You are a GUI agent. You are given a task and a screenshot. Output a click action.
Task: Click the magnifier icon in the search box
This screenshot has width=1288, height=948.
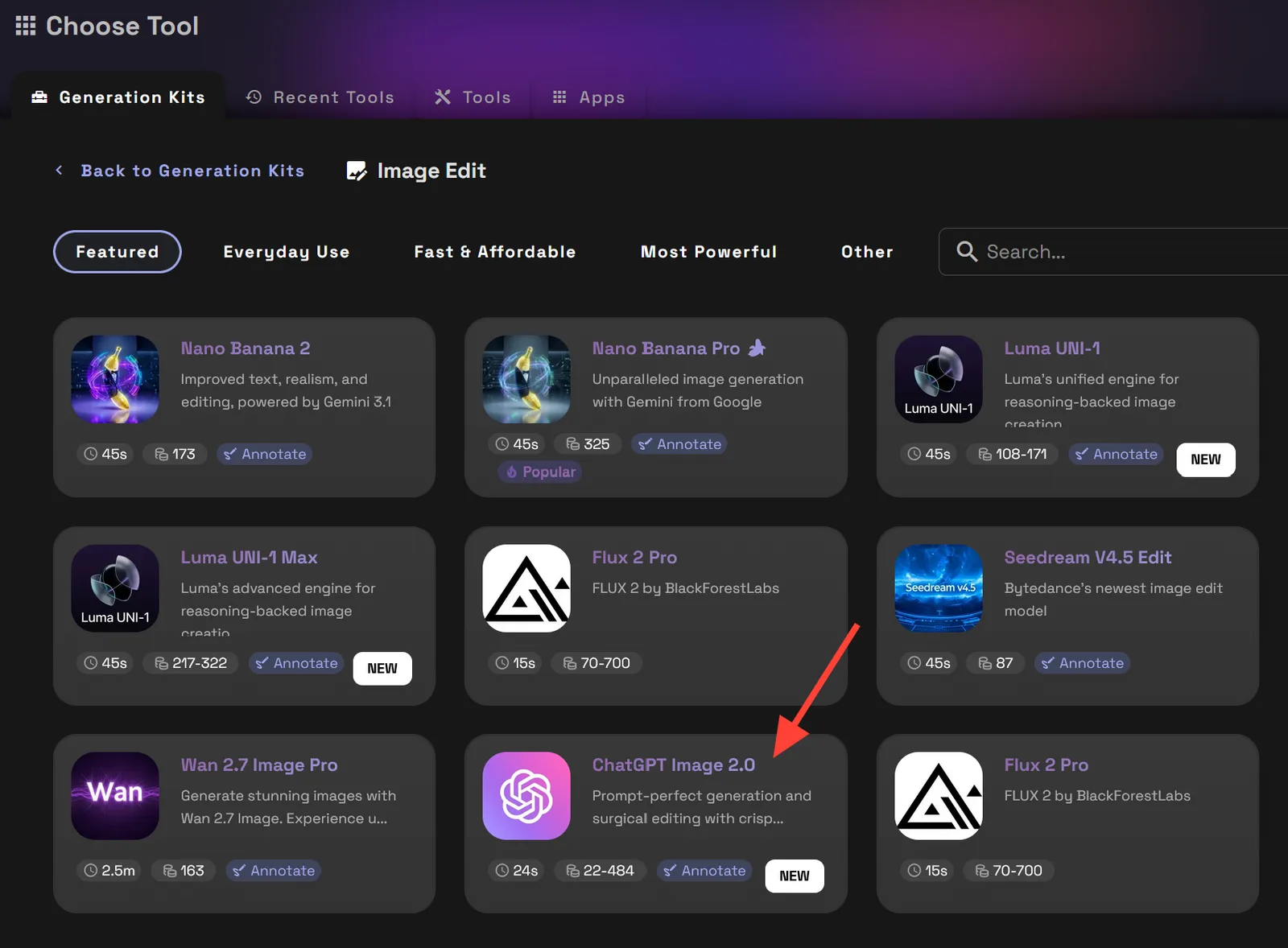pos(967,252)
